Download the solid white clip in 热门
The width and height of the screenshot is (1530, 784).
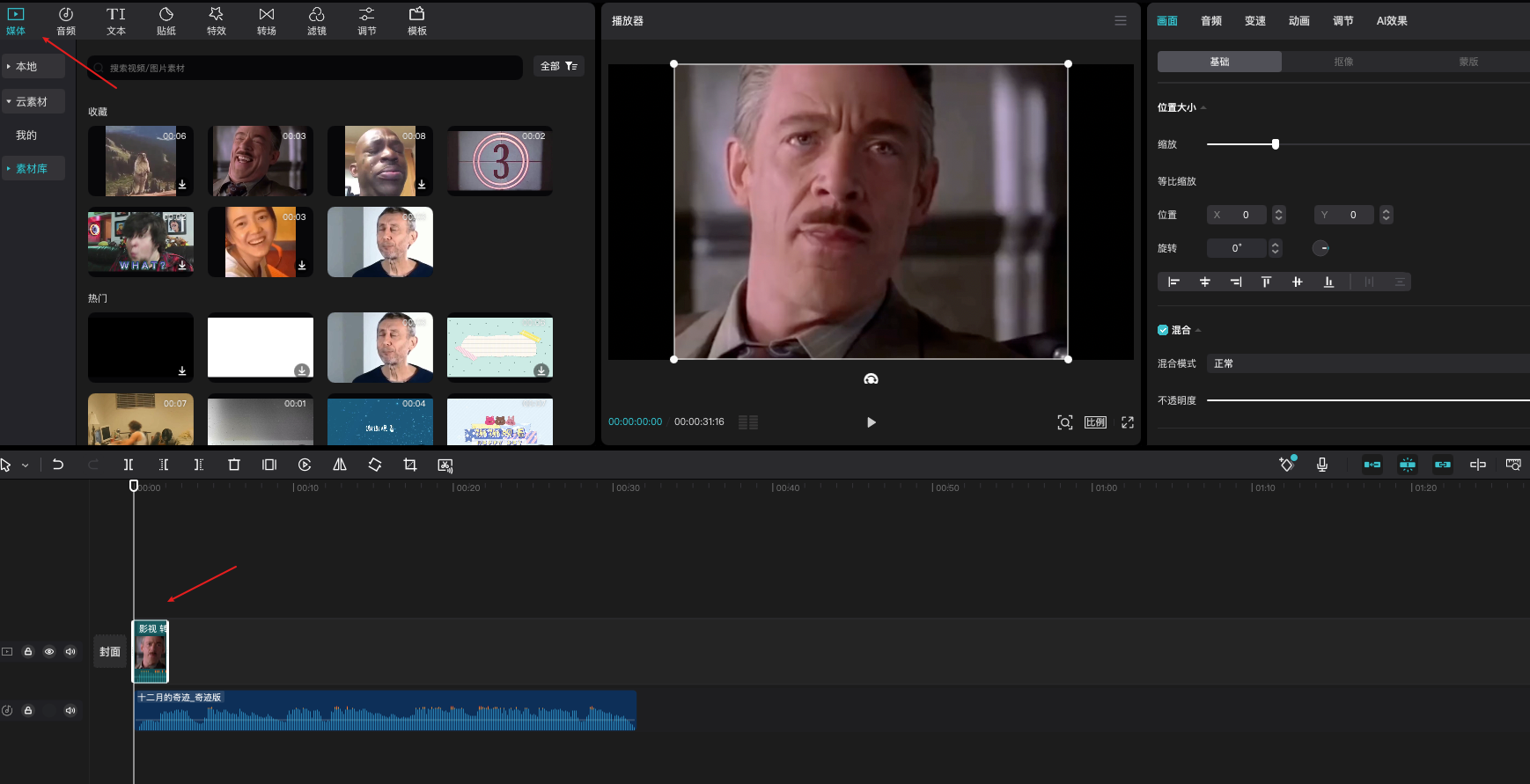[302, 370]
